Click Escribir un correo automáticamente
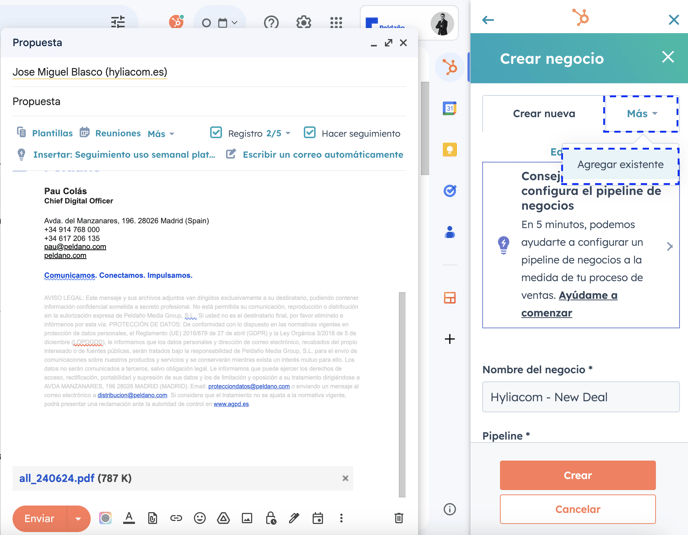 [315, 154]
